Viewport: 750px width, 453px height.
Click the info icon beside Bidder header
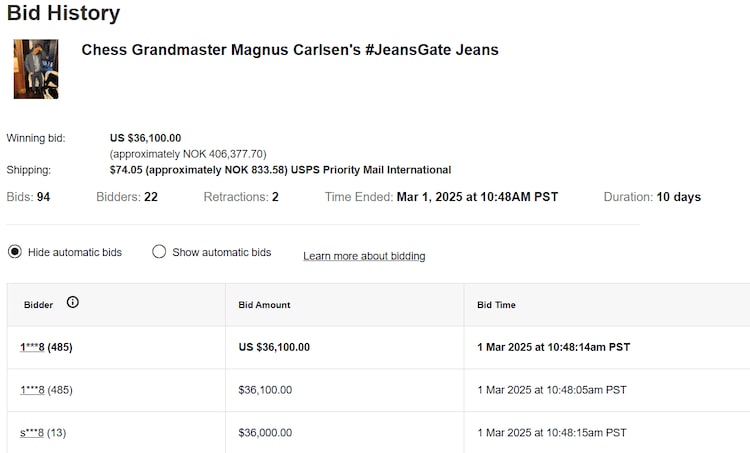point(73,303)
